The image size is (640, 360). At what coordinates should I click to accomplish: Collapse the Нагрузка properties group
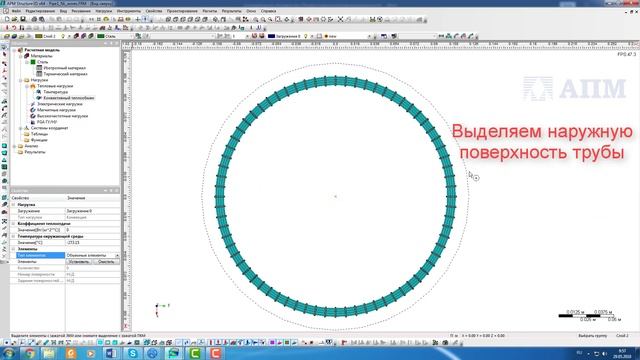click(13, 204)
